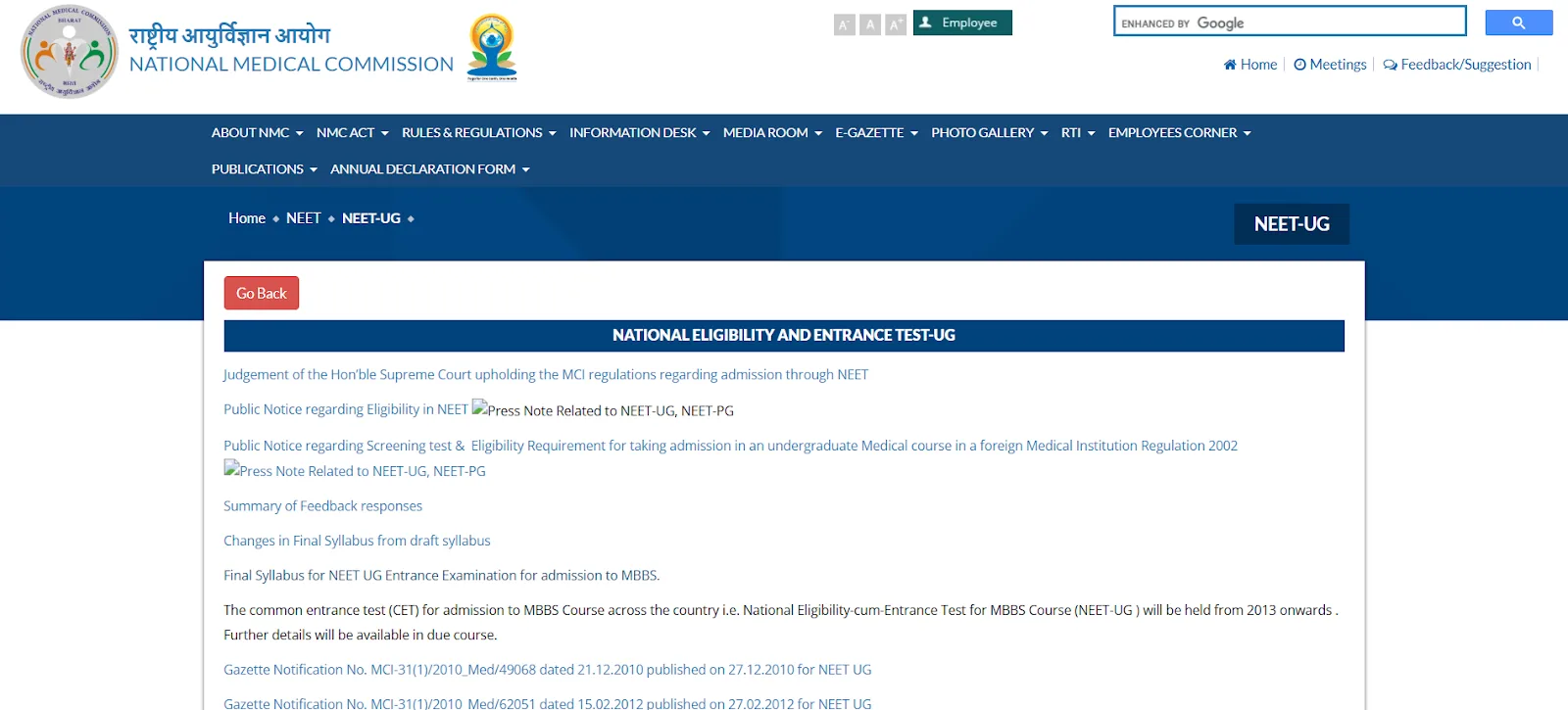The image size is (1568, 710).
Task: Expand EMPLOYEES CORNER menu
Action: coord(1180,133)
